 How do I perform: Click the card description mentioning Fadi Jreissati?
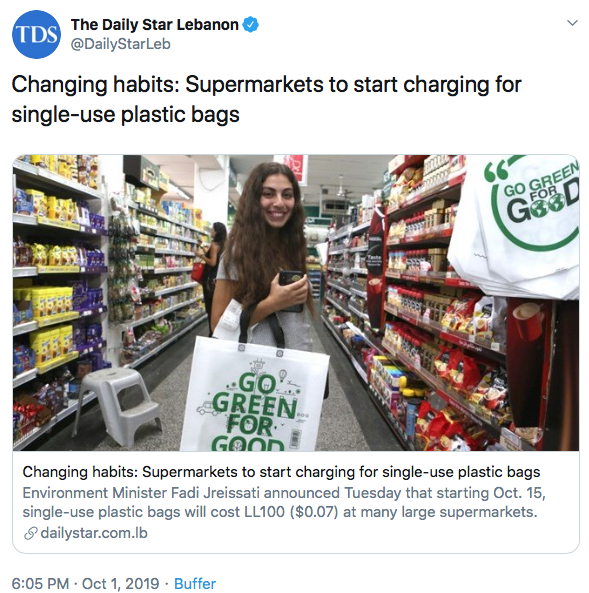pos(284,502)
